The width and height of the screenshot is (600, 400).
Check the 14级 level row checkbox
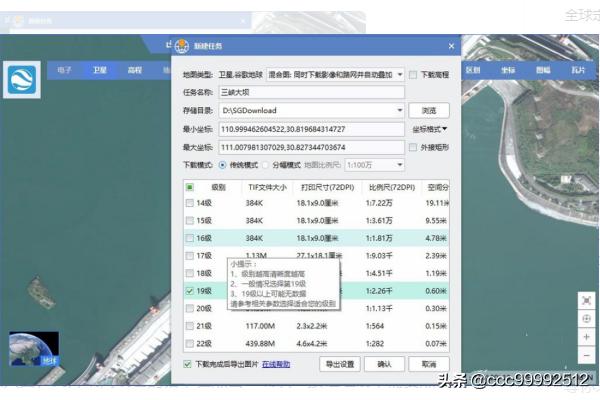click(x=191, y=203)
